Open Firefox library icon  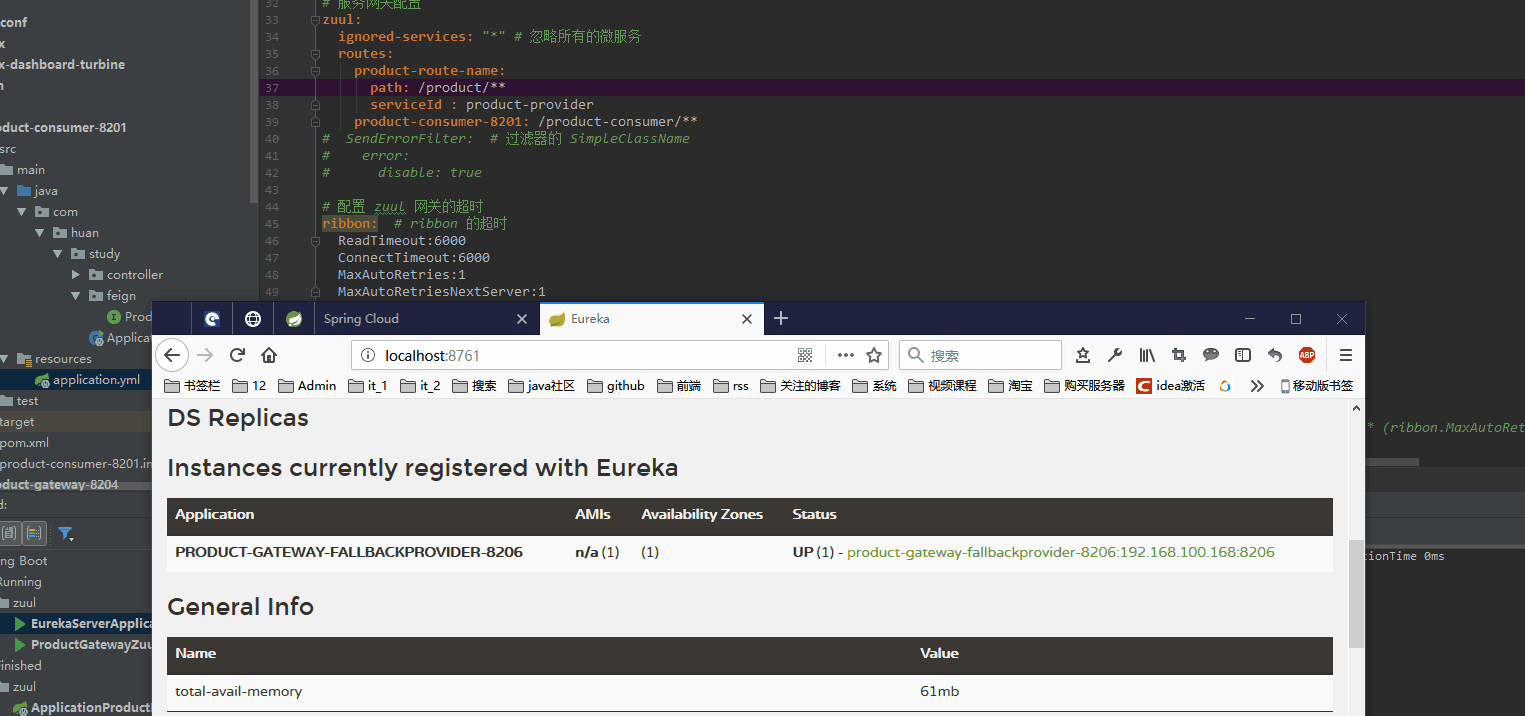click(1147, 355)
